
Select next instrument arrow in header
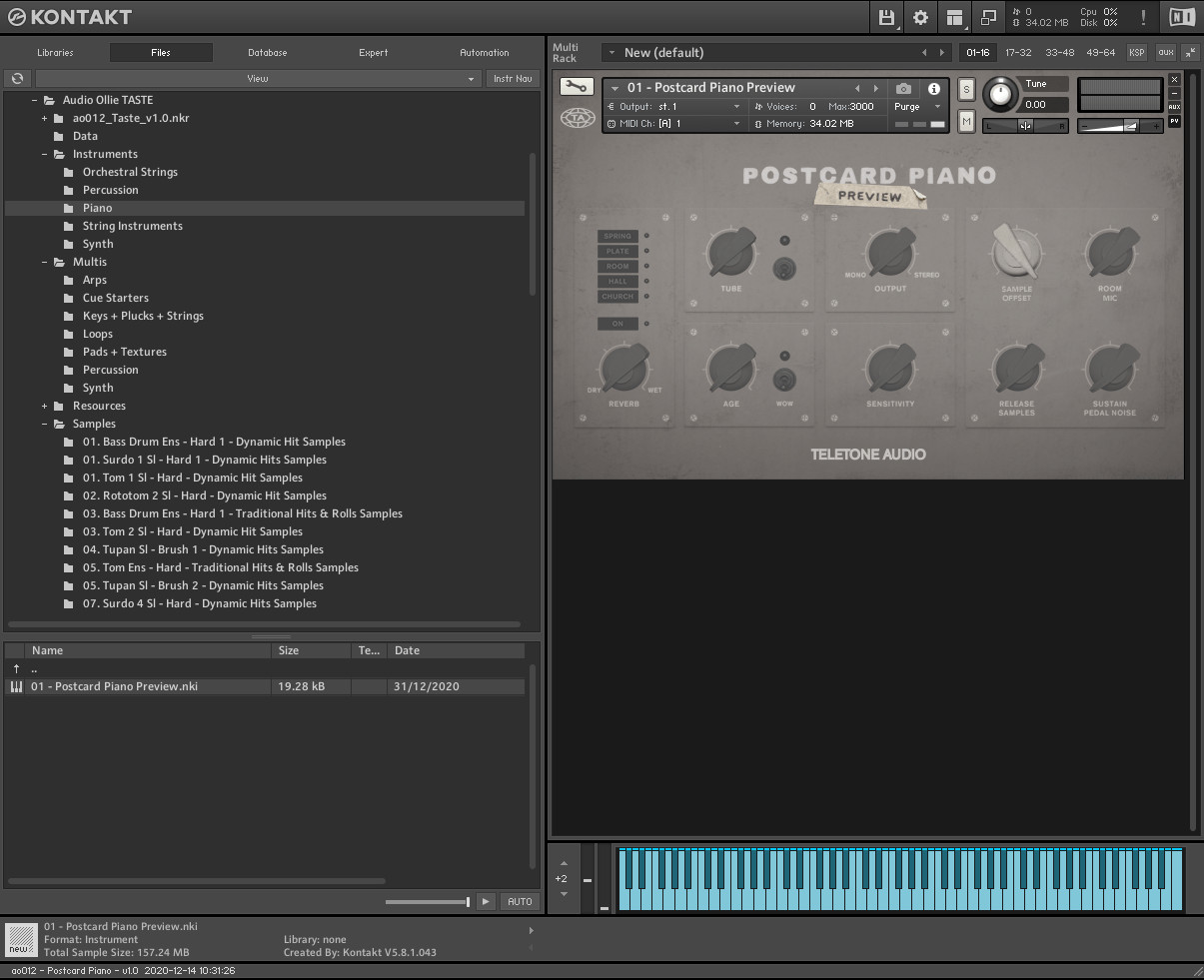click(x=876, y=88)
